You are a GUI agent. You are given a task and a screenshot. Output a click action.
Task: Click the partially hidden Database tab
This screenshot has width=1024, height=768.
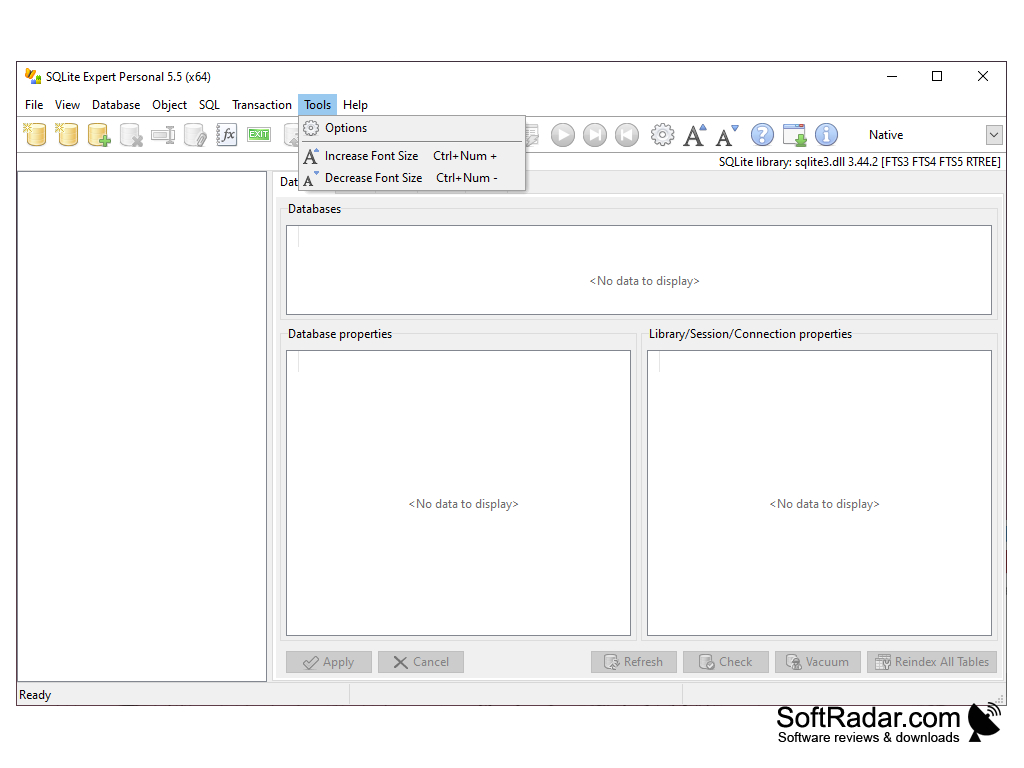click(x=288, y=182)
